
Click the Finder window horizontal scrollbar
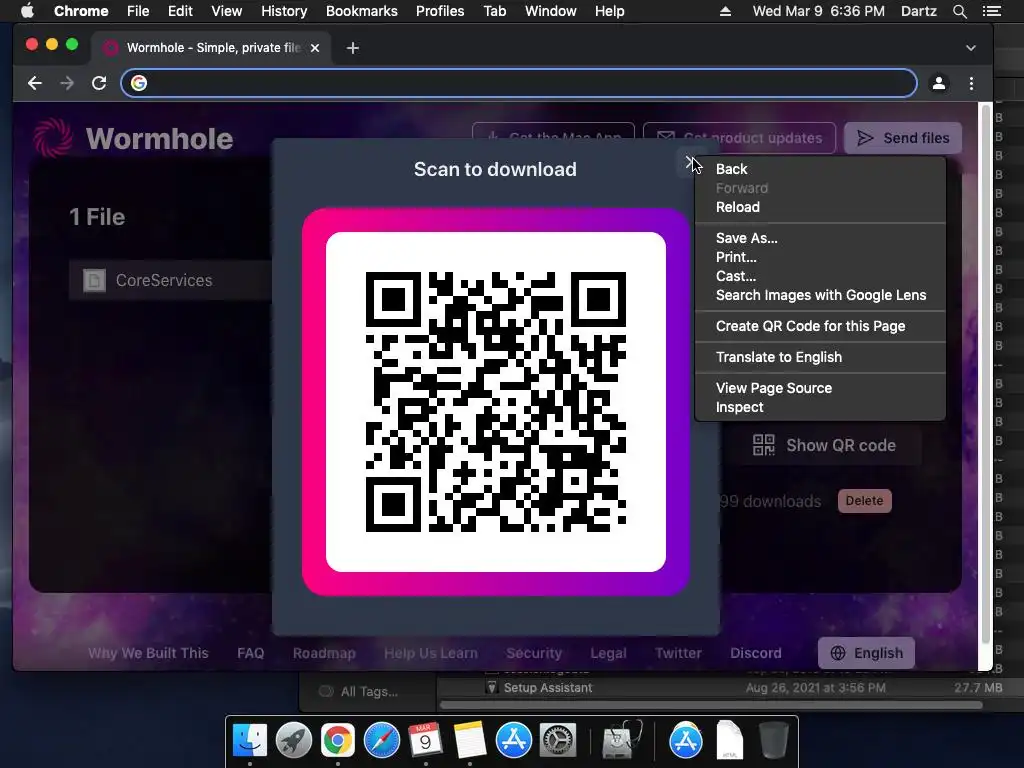[711, 705]
